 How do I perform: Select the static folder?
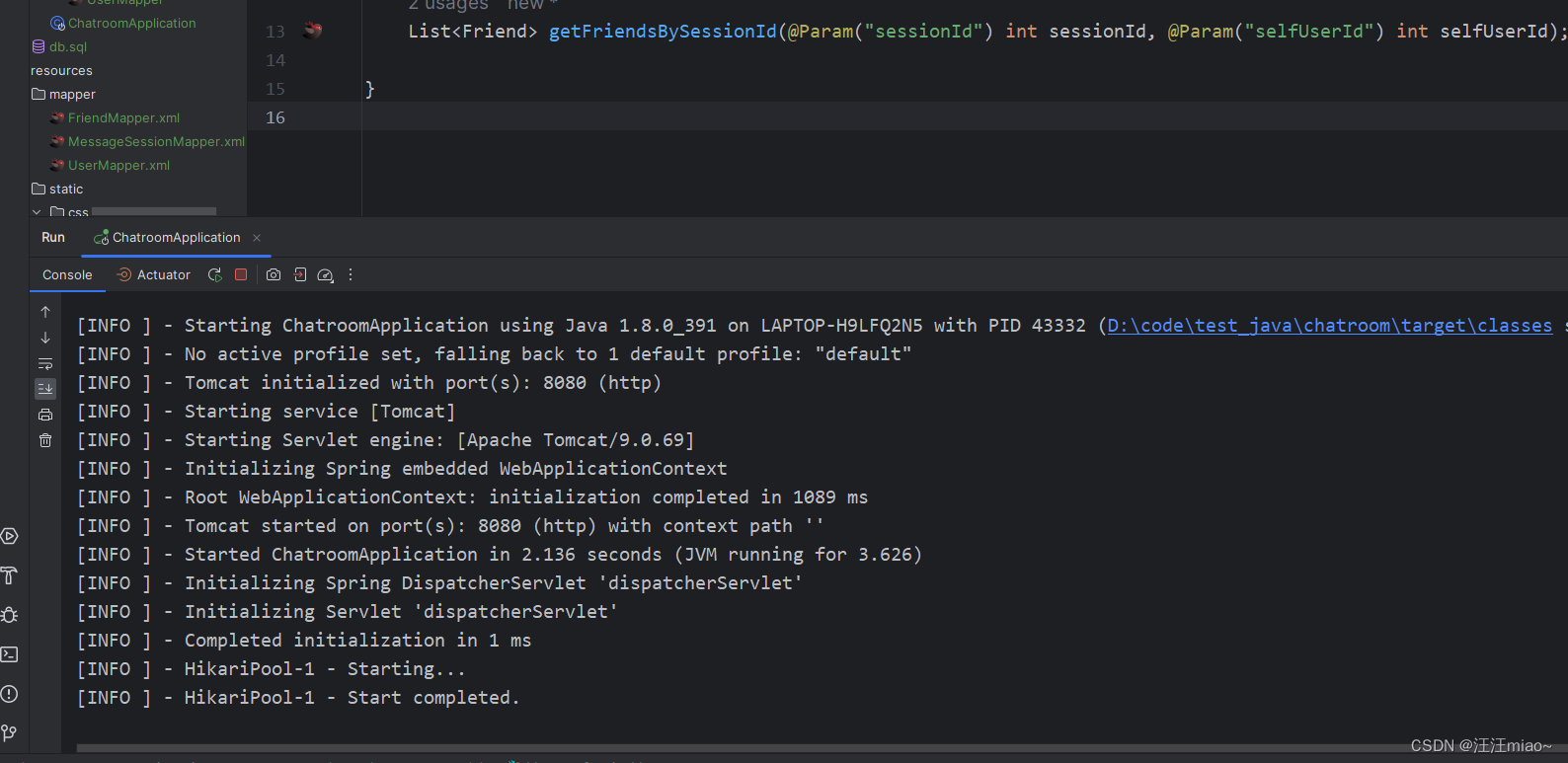66,190
